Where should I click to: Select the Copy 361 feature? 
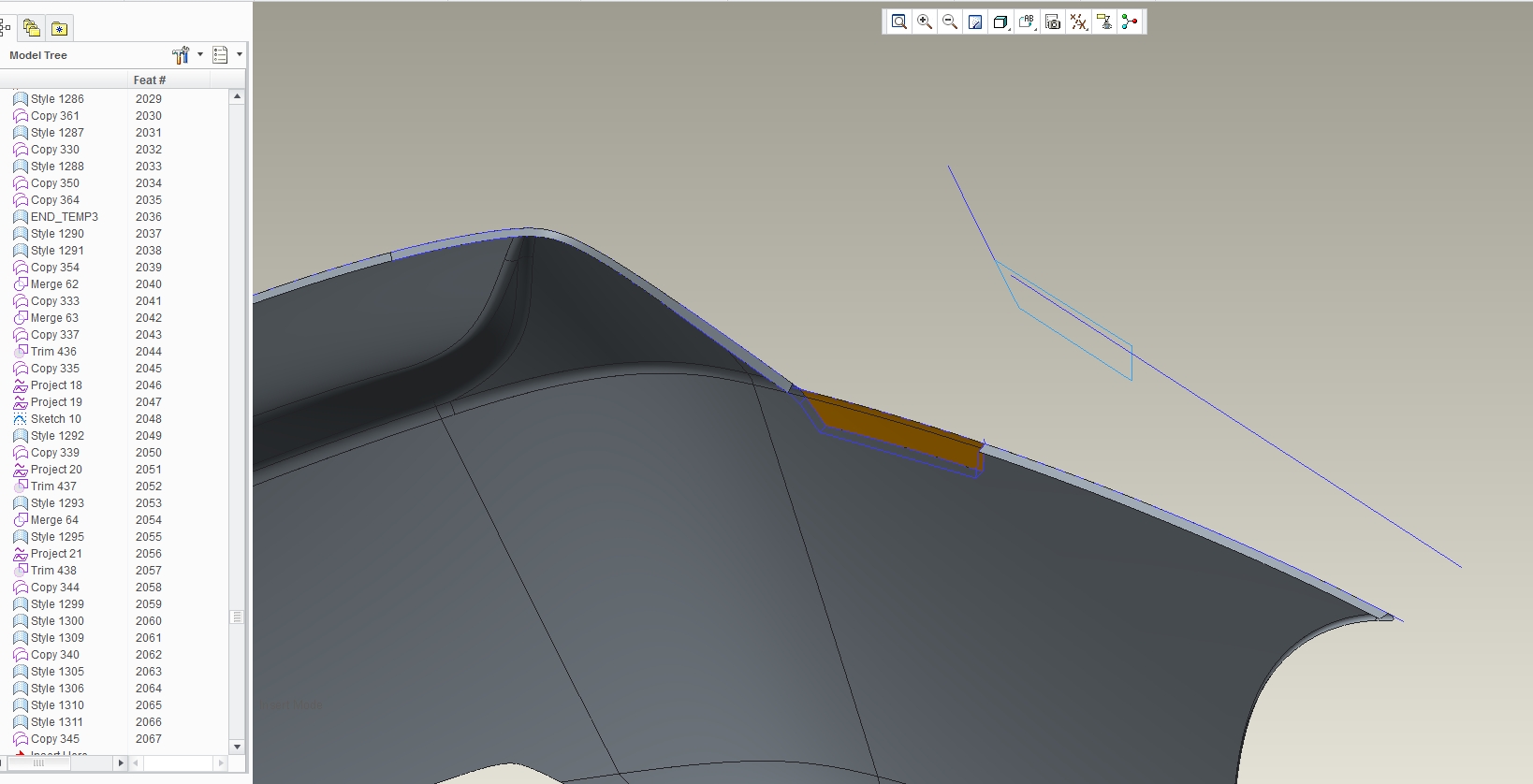(x=55, y=116)
